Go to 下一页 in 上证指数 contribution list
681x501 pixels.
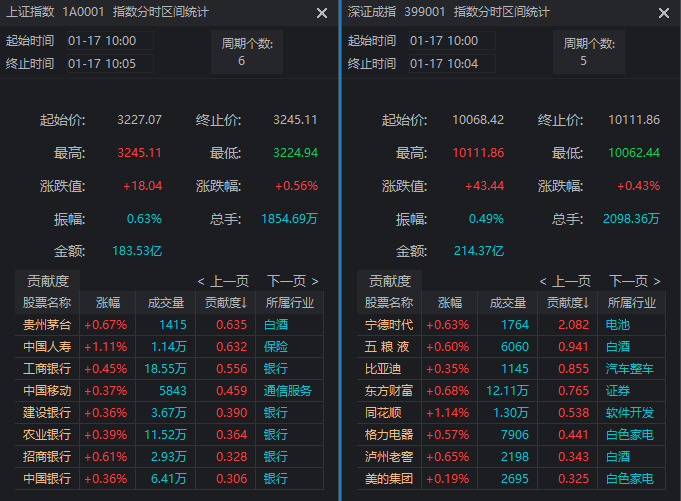(293, 281)
